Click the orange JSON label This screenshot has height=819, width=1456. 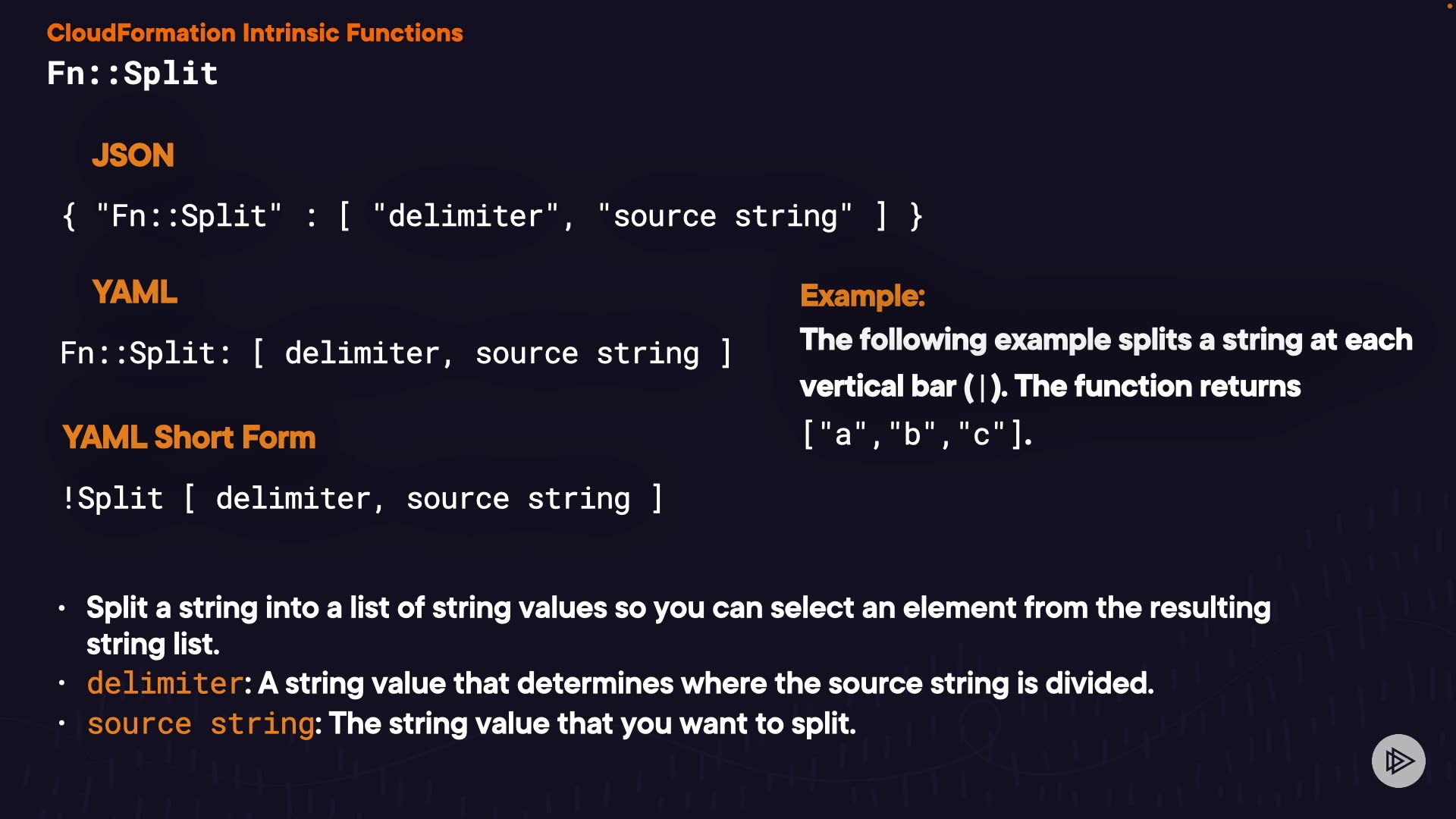coord(133,155)
